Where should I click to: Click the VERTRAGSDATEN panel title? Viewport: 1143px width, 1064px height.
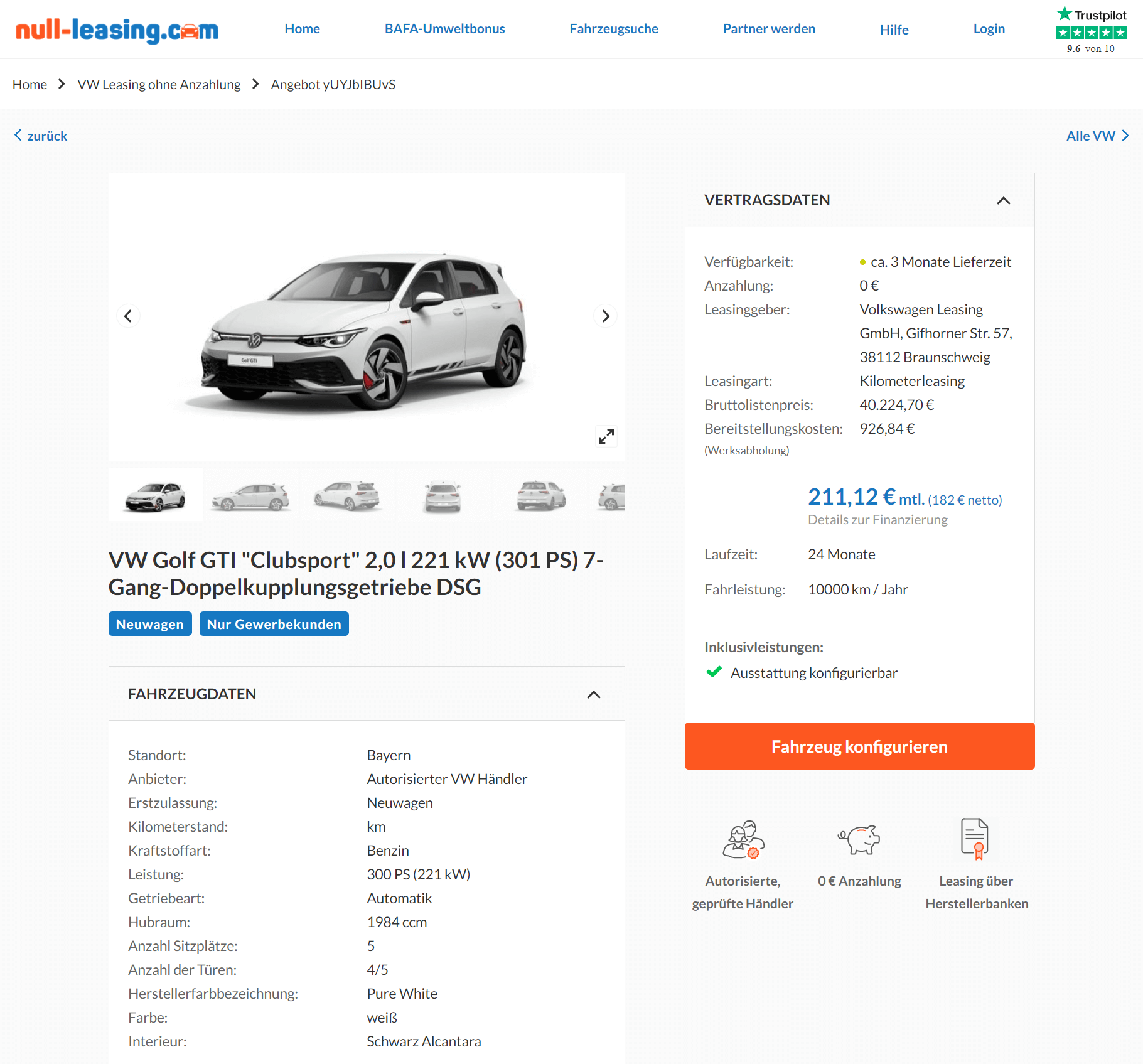[767, 200]
